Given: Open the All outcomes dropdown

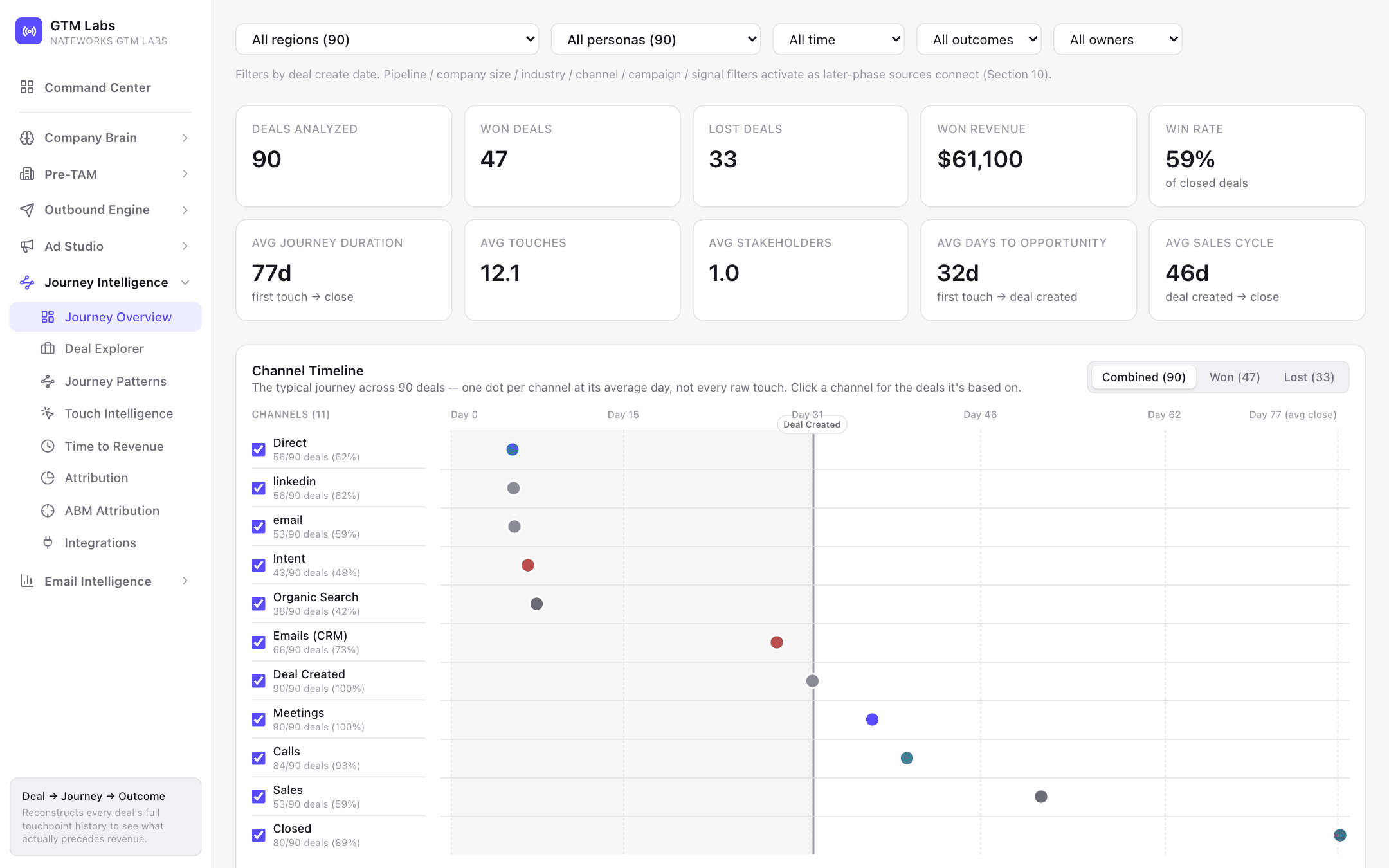Looking at the screenshot, I should point(979,39).
